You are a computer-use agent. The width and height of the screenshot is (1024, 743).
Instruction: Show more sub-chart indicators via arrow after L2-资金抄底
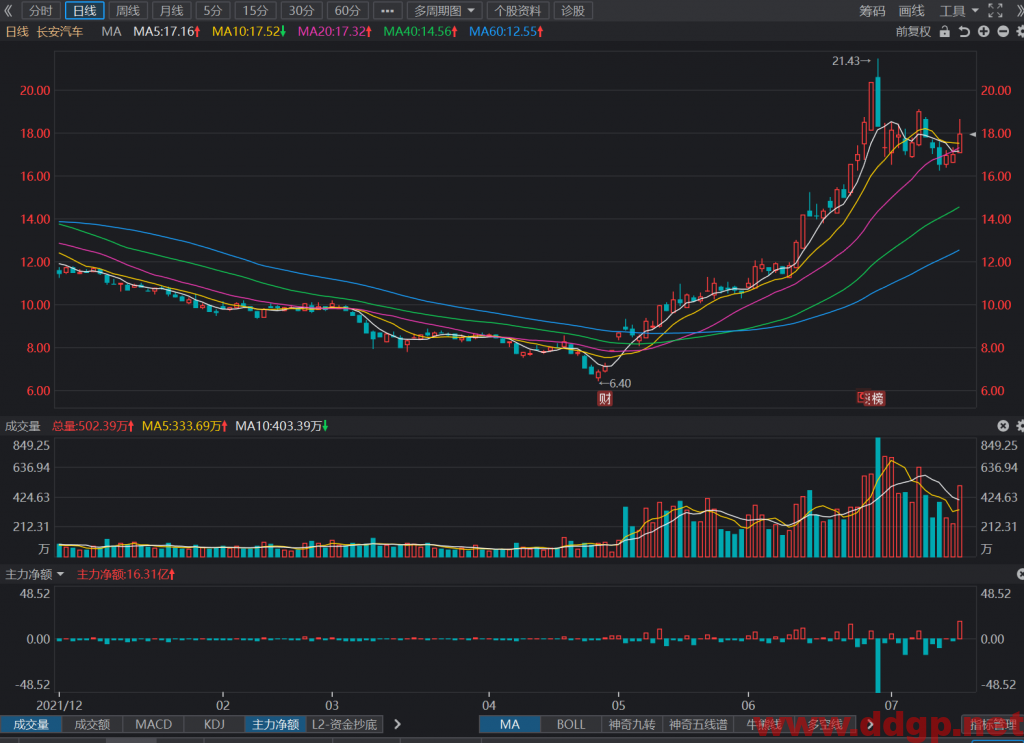tap(396, 724)
